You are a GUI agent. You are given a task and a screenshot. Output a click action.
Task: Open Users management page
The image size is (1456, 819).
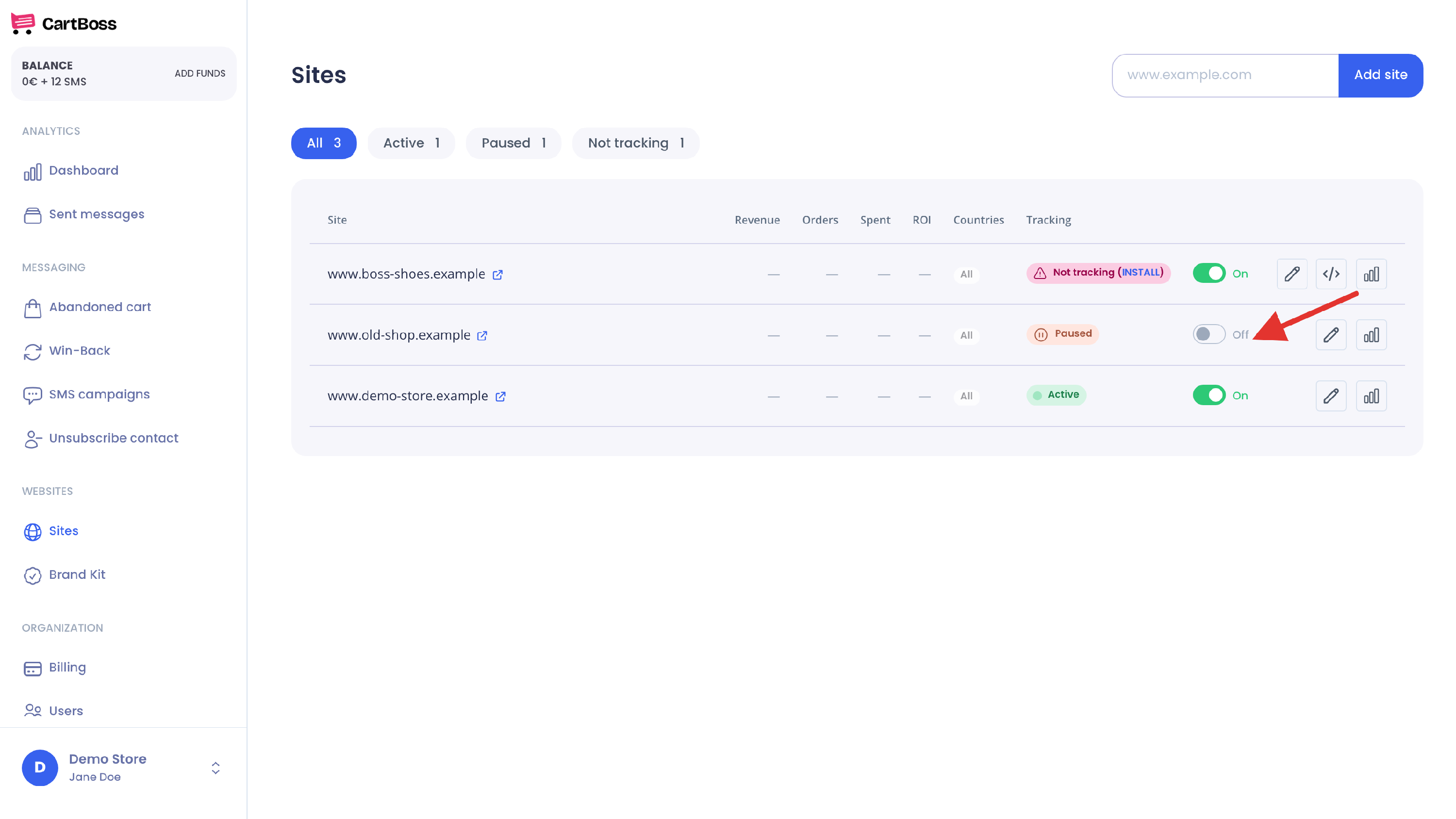53,711
